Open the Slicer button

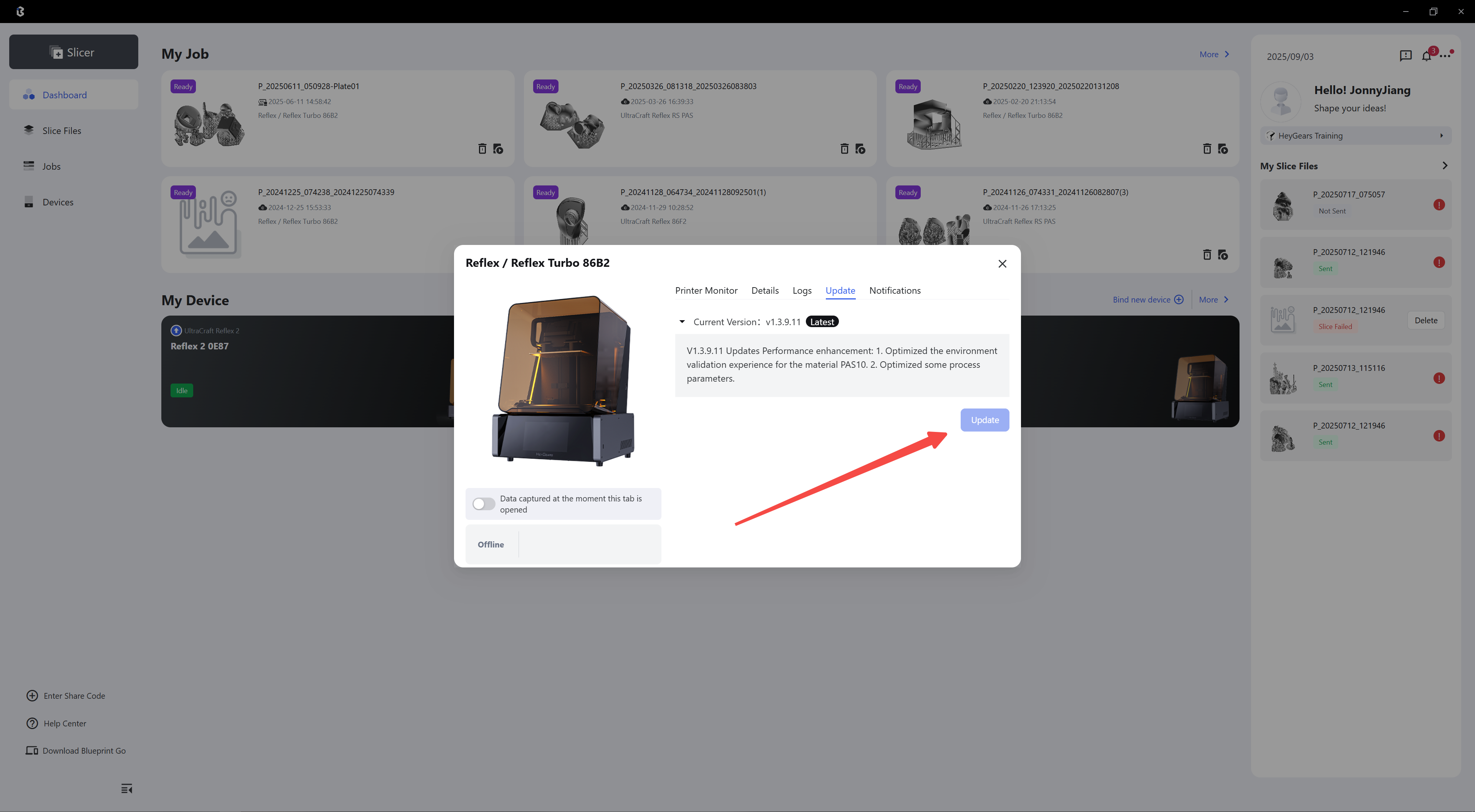pos(73,52)
